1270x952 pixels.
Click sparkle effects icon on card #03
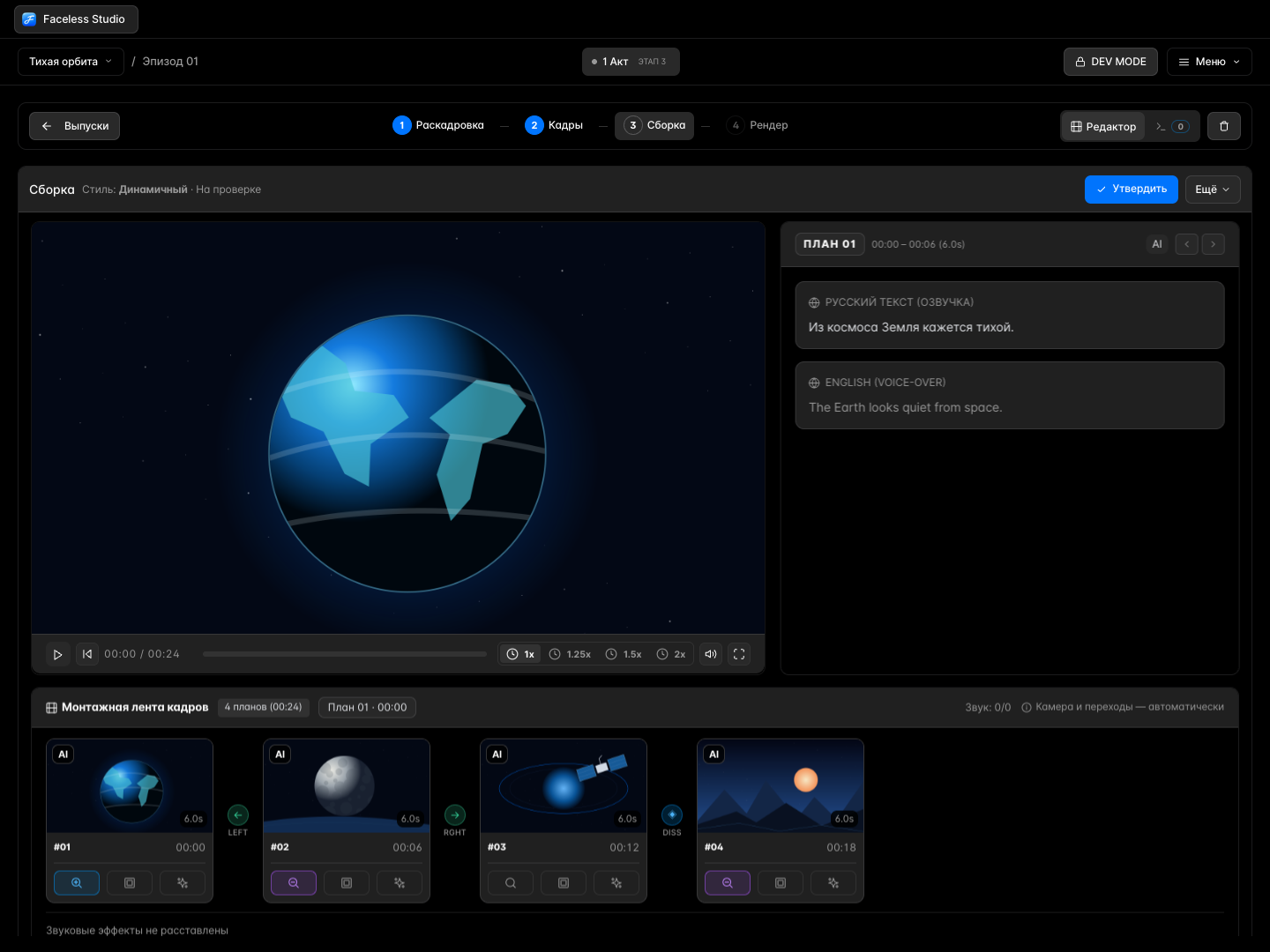tap(616, 882)
